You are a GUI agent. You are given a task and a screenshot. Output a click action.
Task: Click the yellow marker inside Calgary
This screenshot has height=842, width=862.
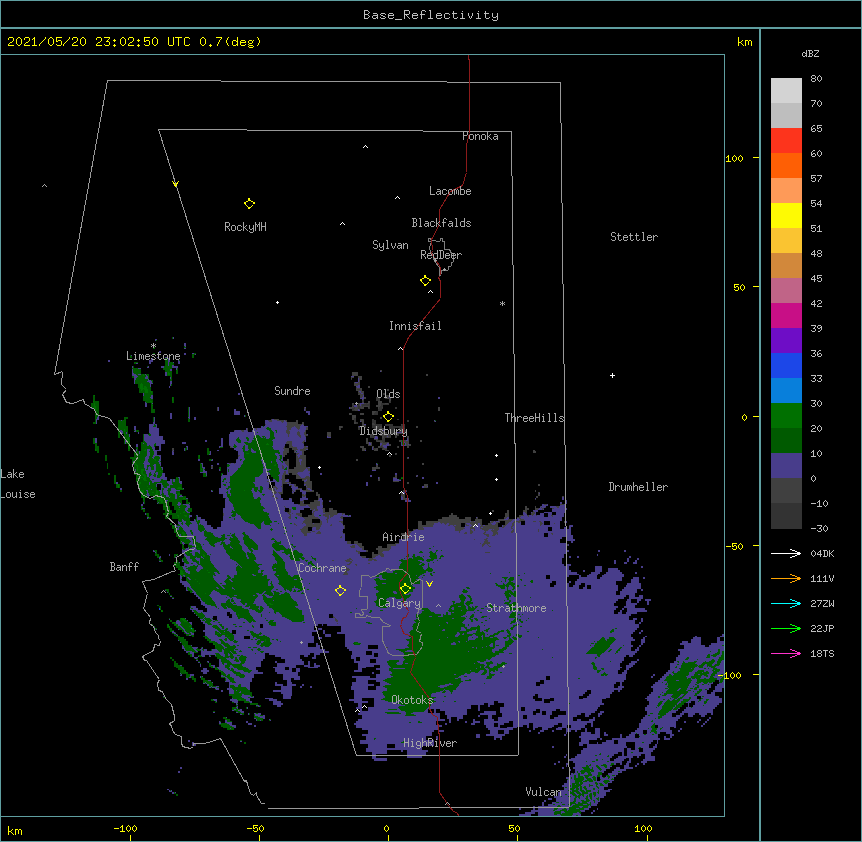click(x=405, y=589)
